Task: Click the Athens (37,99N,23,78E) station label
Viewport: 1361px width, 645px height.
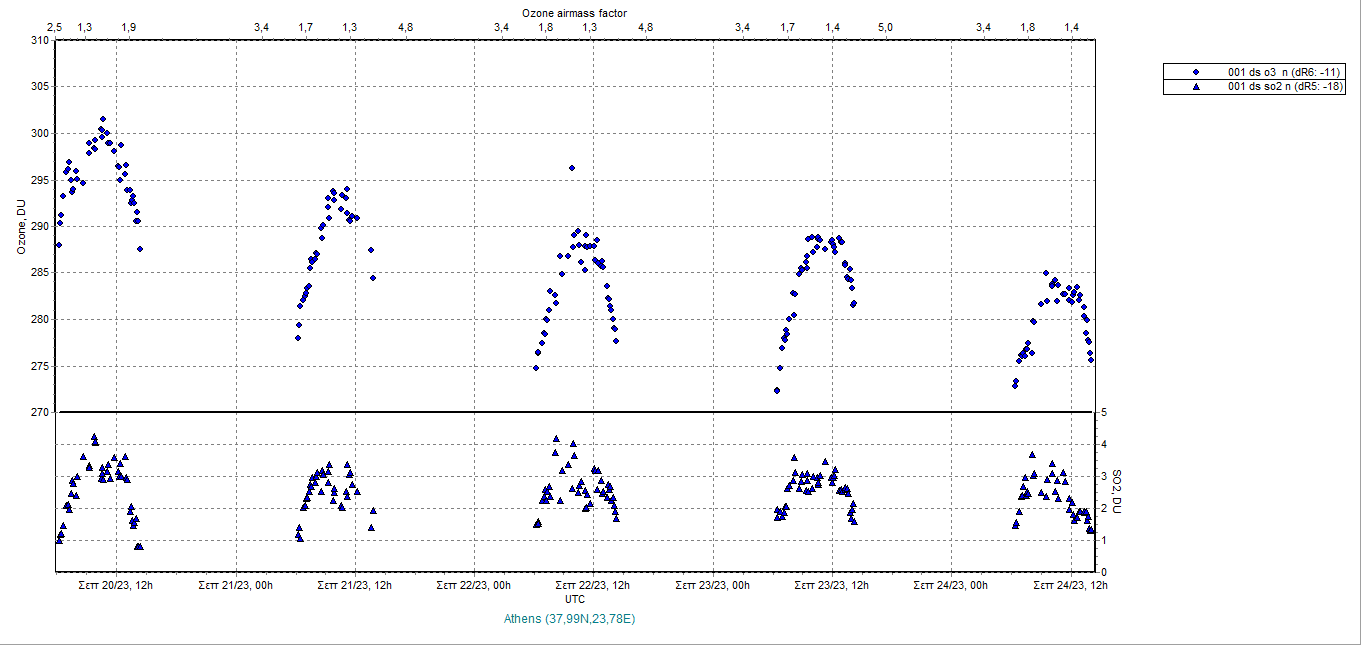Action: point(570,619)
